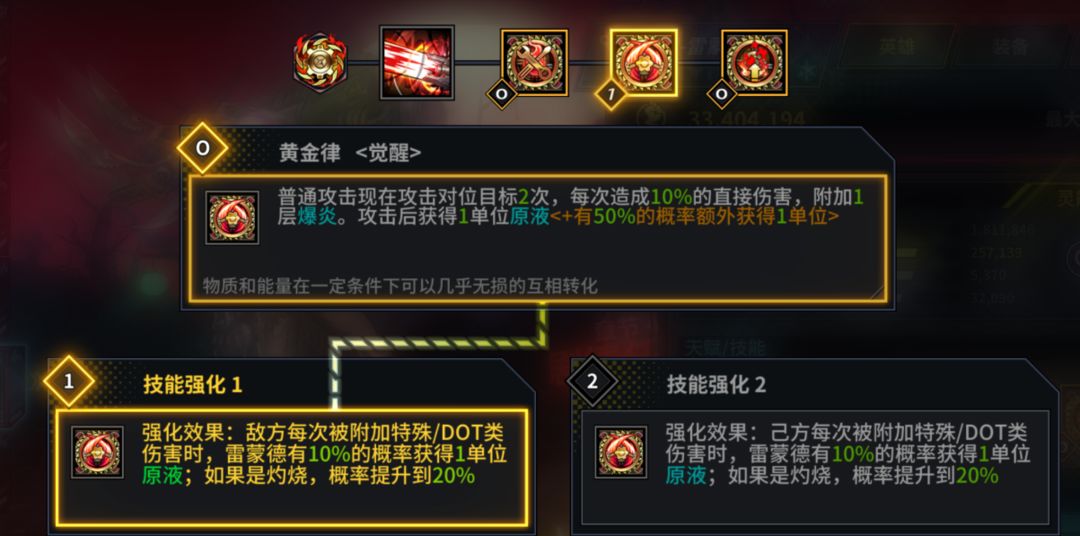1080x536 pixels.
Task: Open the red slash attack skill icon
Action: tap(417, 63)
